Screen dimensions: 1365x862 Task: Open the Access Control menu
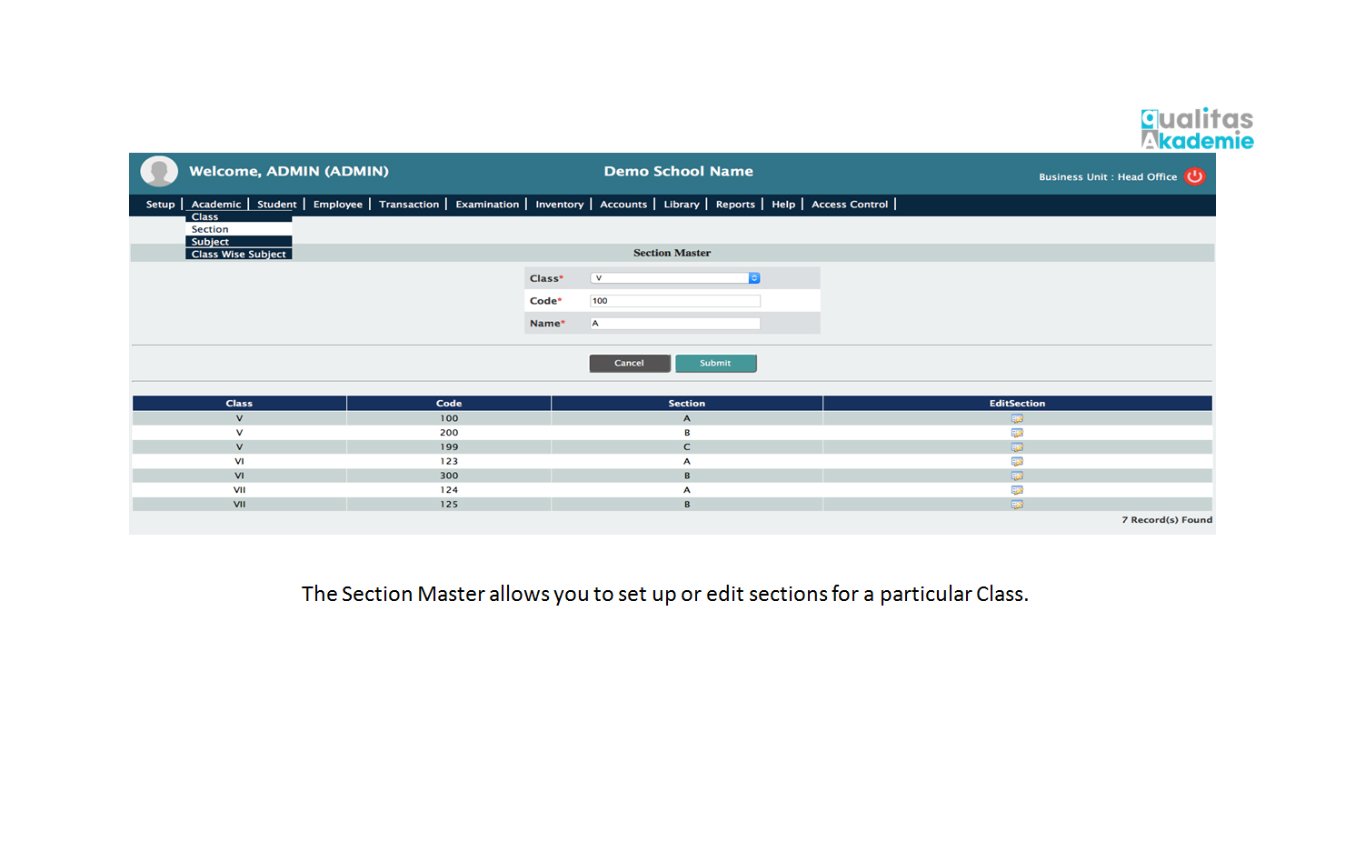849,205
